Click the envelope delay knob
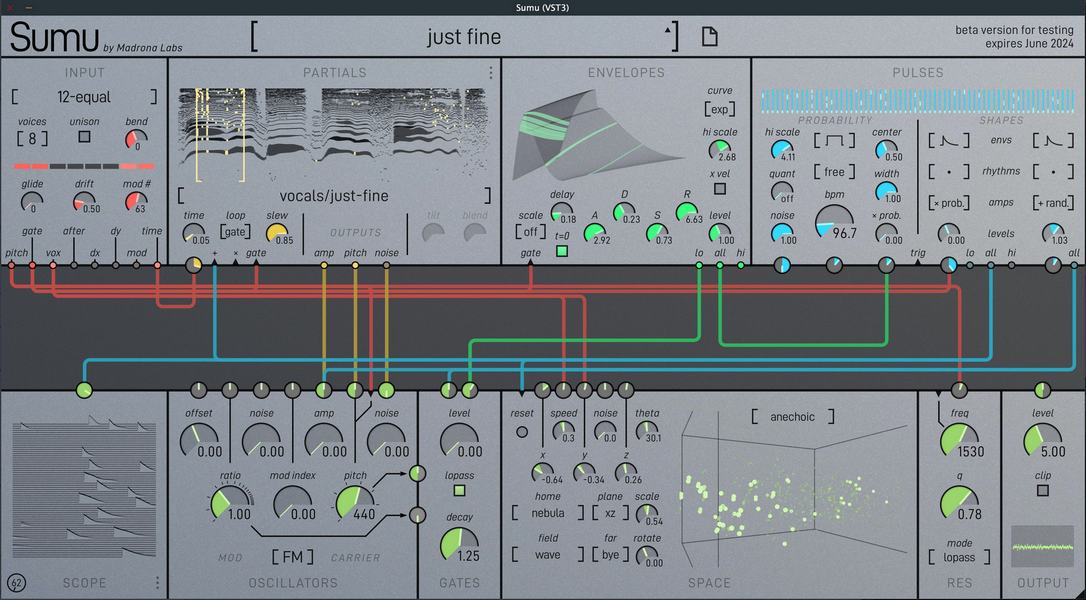This screenshot has height=600, width=1086. pyautogui.click(x=562, y=213)
